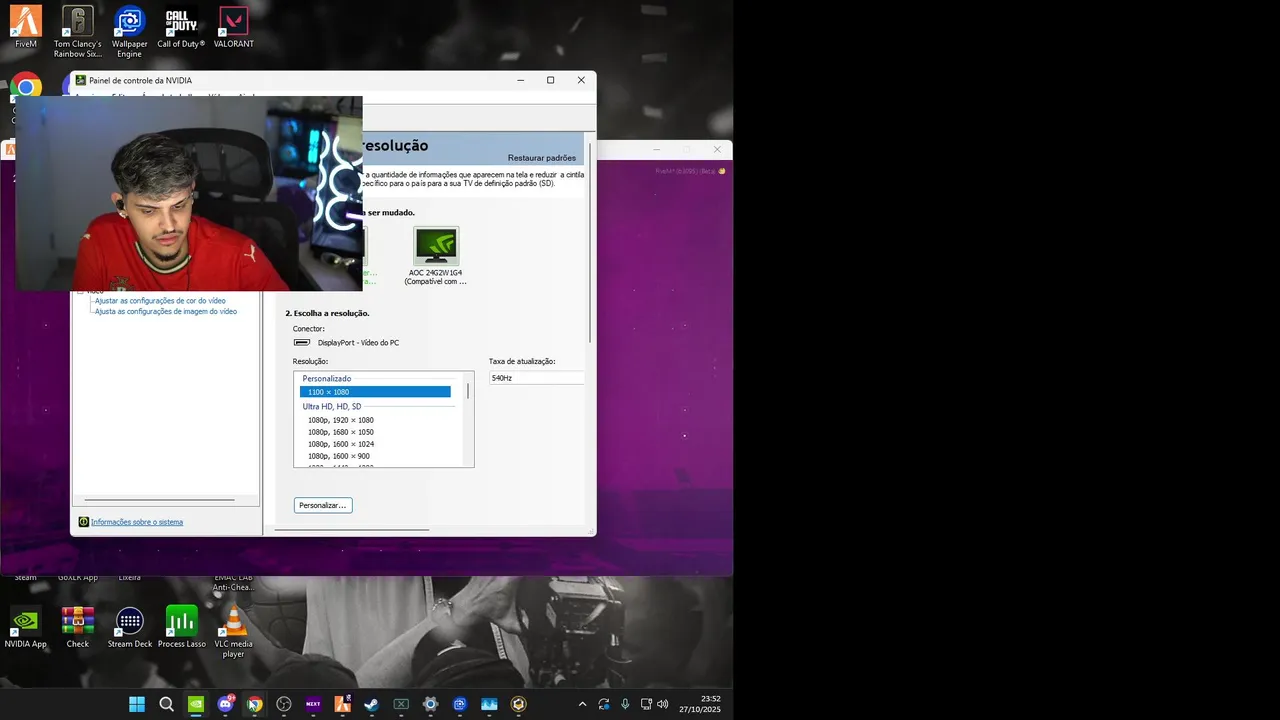Image resolution: width=1280 pixels, height=720 pixels.
Task: Open the taskbar search icon
Action: coord(166,704)
